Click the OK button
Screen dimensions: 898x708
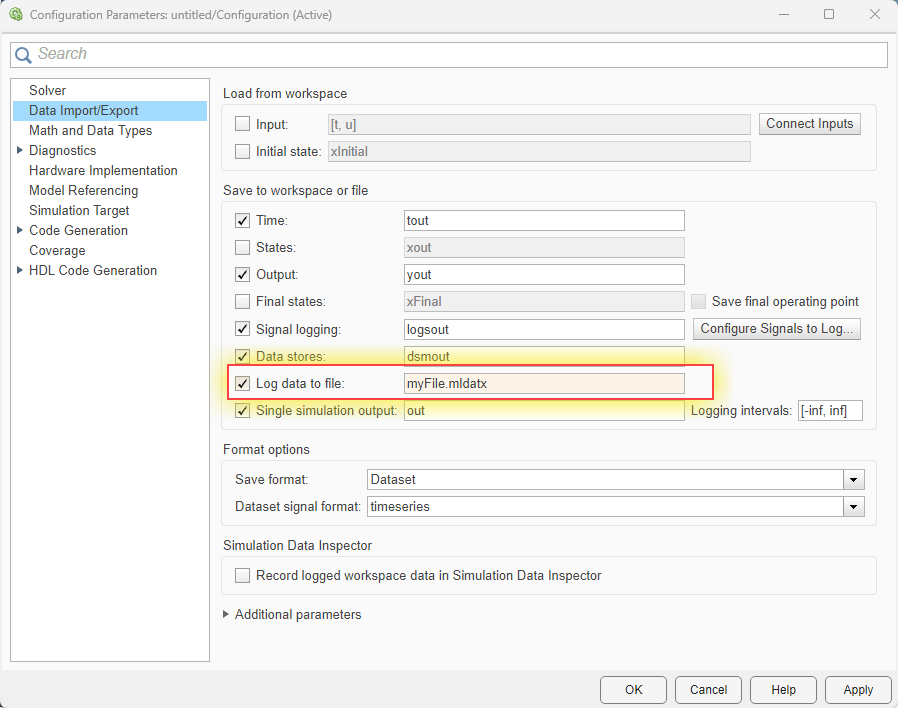coord(633,690)
